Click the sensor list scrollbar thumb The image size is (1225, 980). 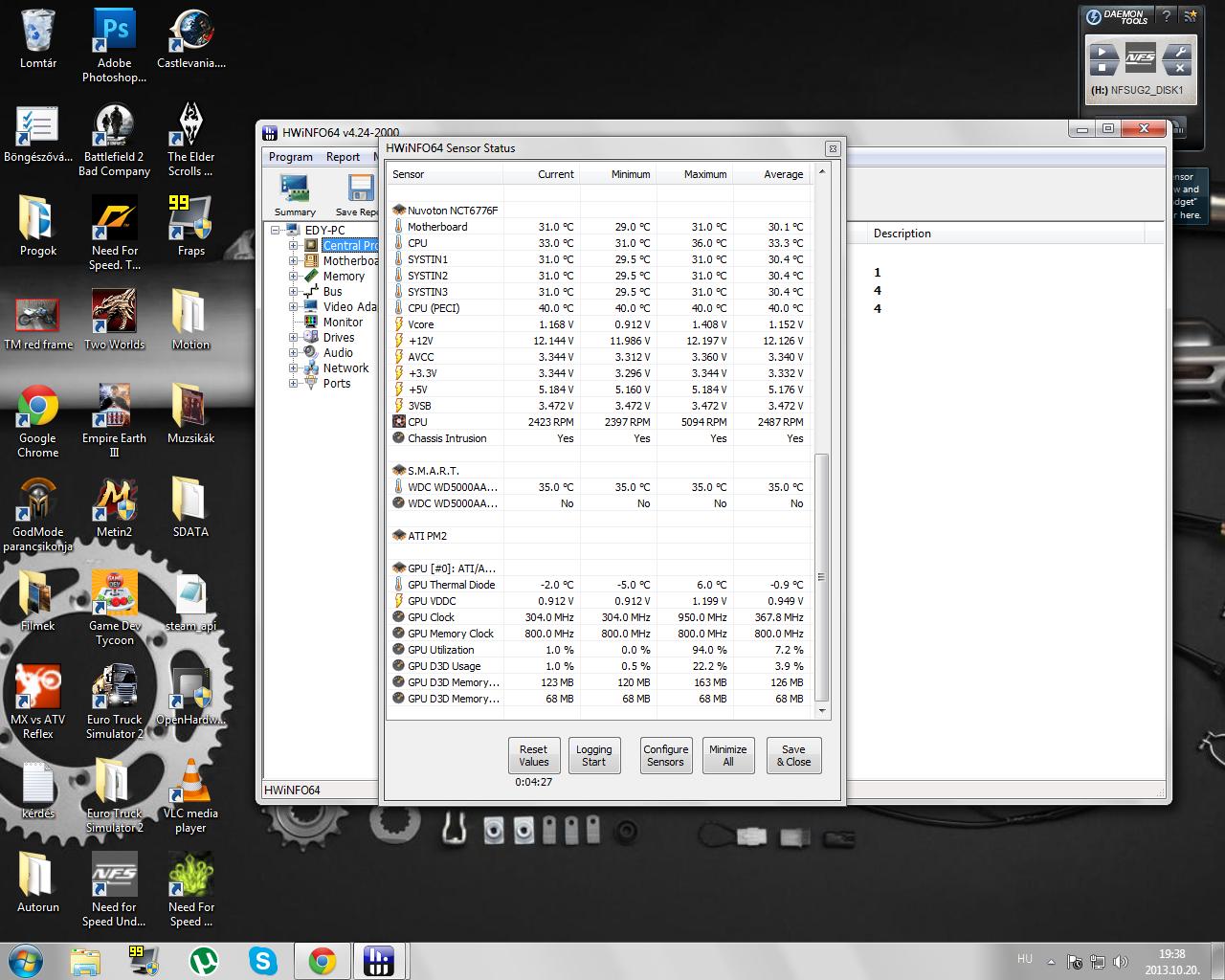pos(821,578)
